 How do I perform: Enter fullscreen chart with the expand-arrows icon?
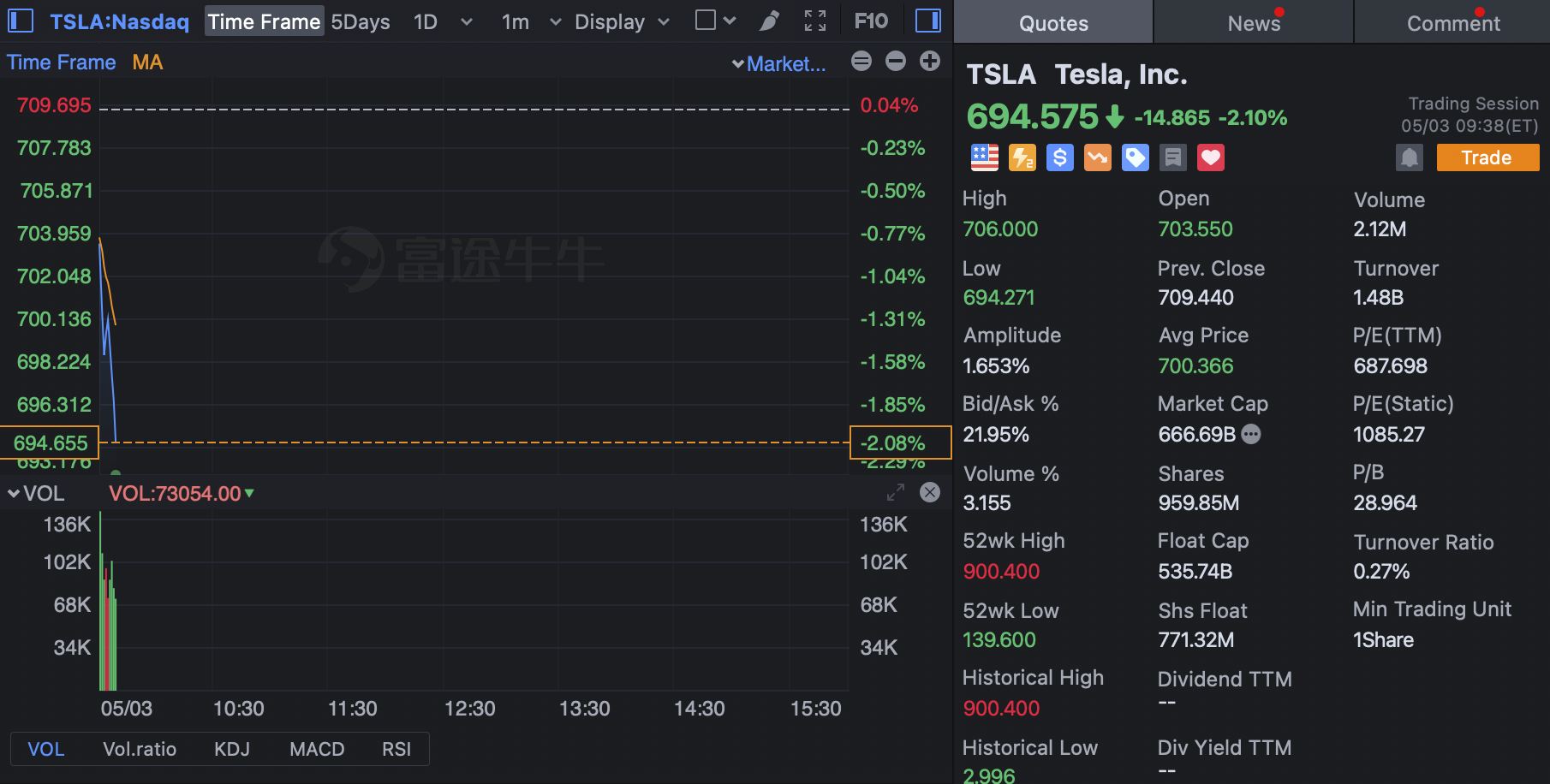pyautogui.click(x=815, y=21)
